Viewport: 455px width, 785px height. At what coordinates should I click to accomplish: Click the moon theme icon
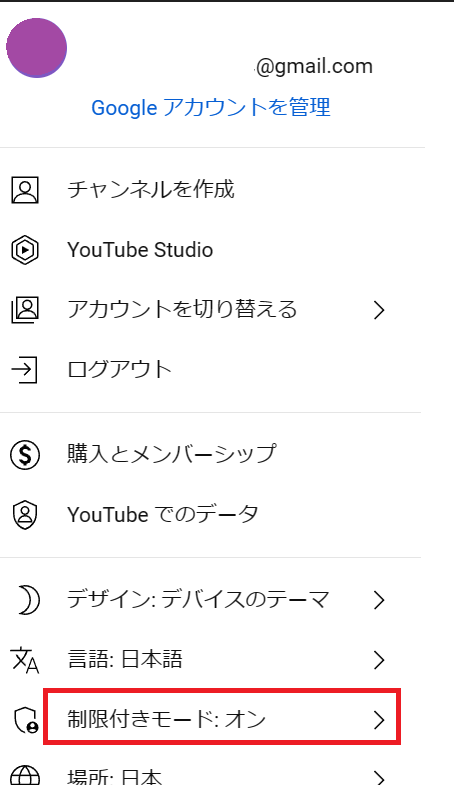(29, 599)
